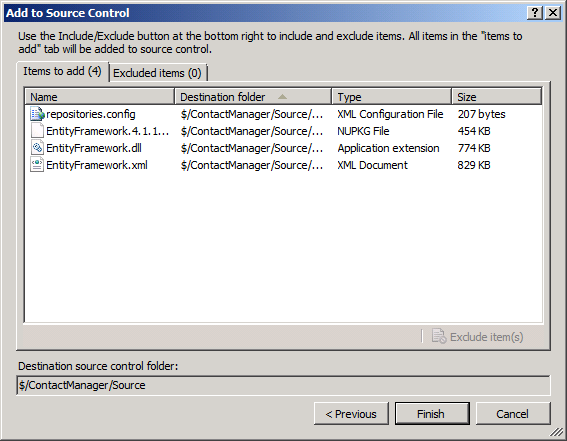Screen dimensions: 567x441
Task: Select the repositories.config file icon
Action: [x=37, y=114]
